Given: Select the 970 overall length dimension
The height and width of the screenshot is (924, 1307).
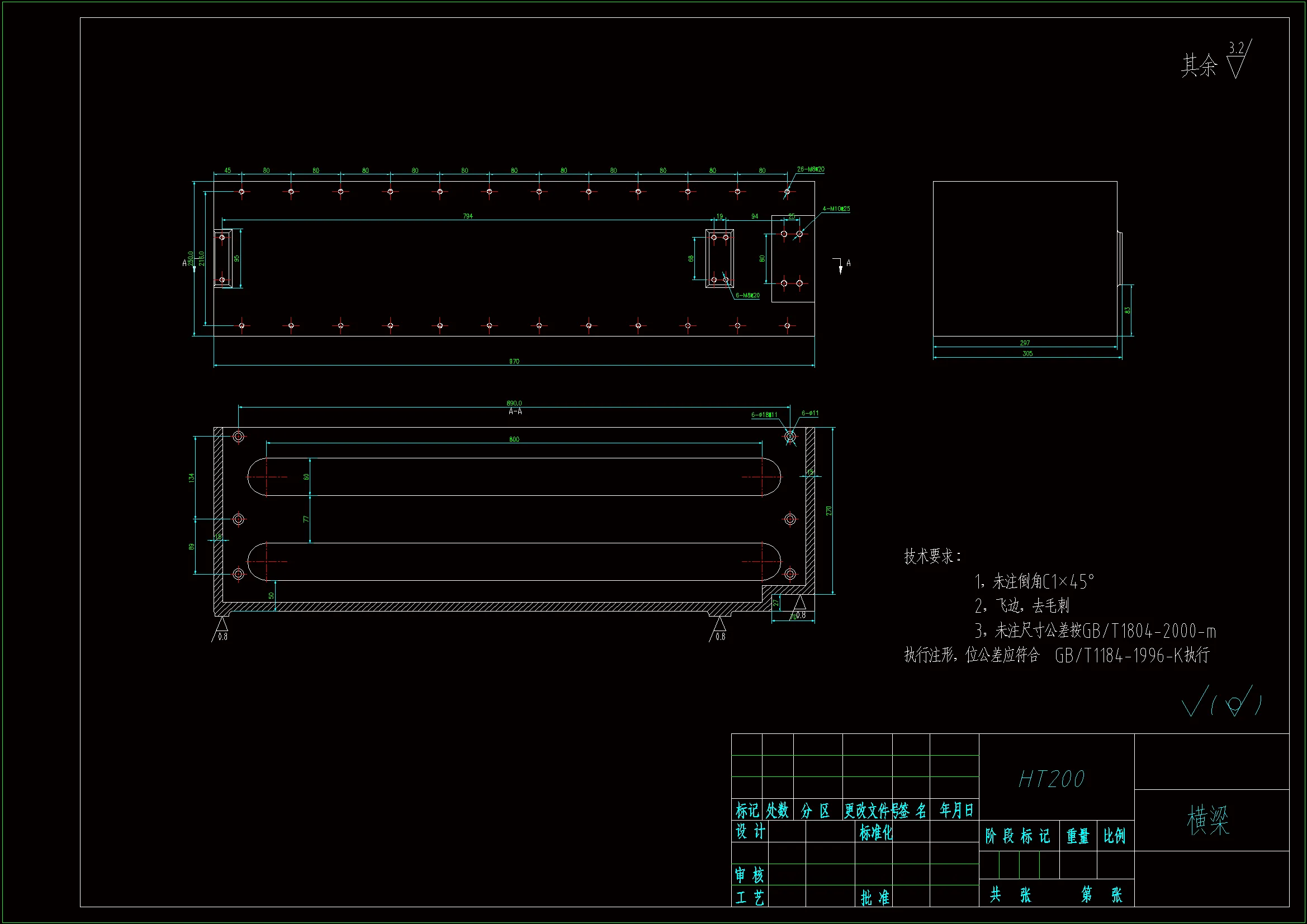Looking at the screenshot, I should [x=514, y=362].
